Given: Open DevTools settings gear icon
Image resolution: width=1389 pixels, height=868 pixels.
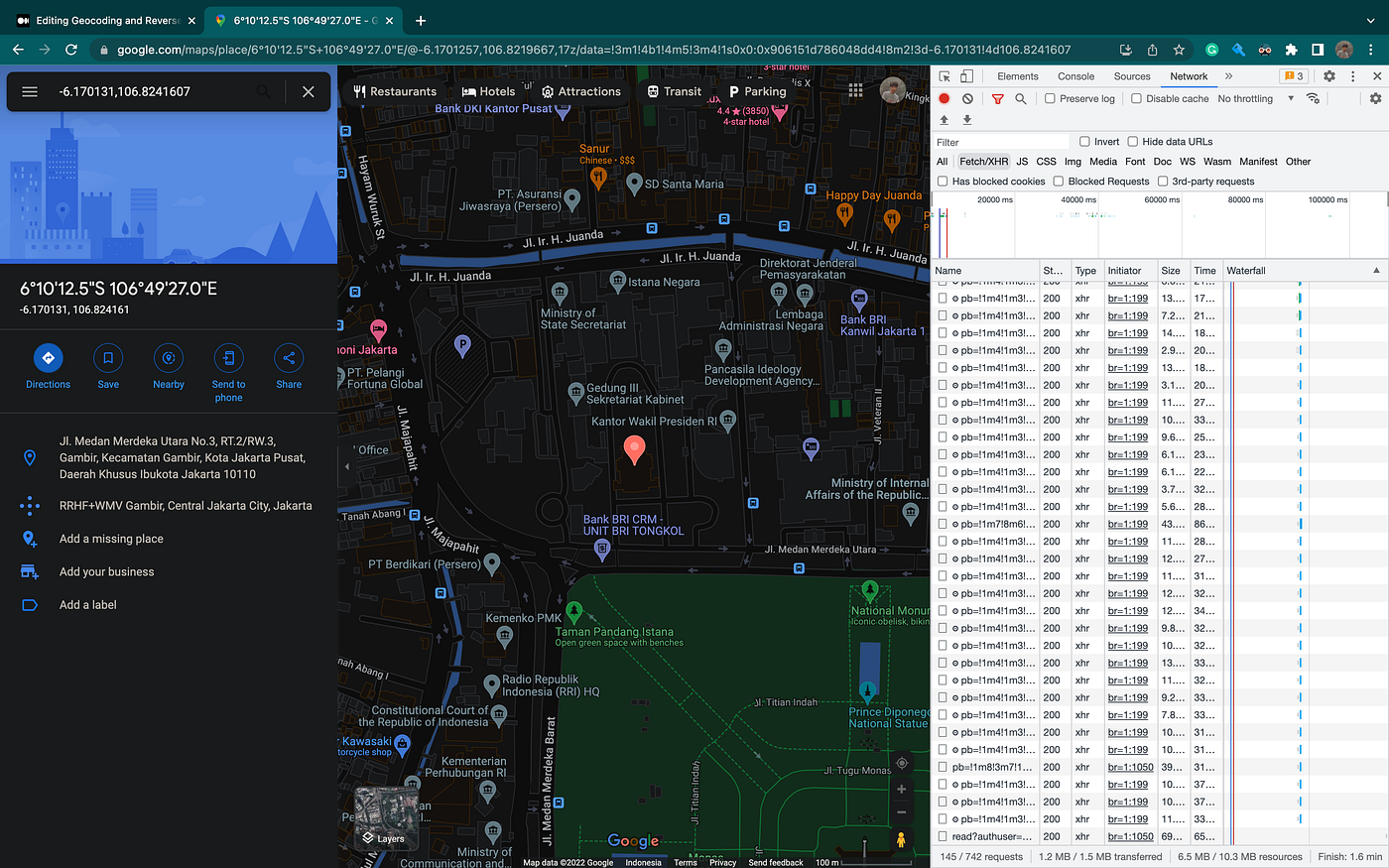Looking at the screenshot, I should pos(1329,76).
